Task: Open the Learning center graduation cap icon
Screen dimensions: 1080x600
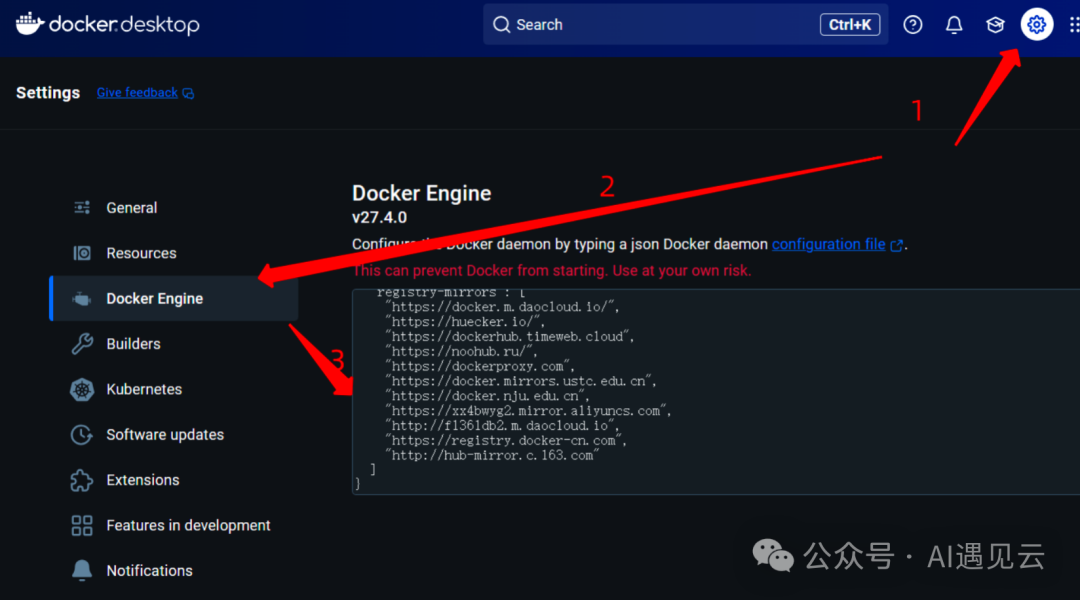Action: pos(995,25)
